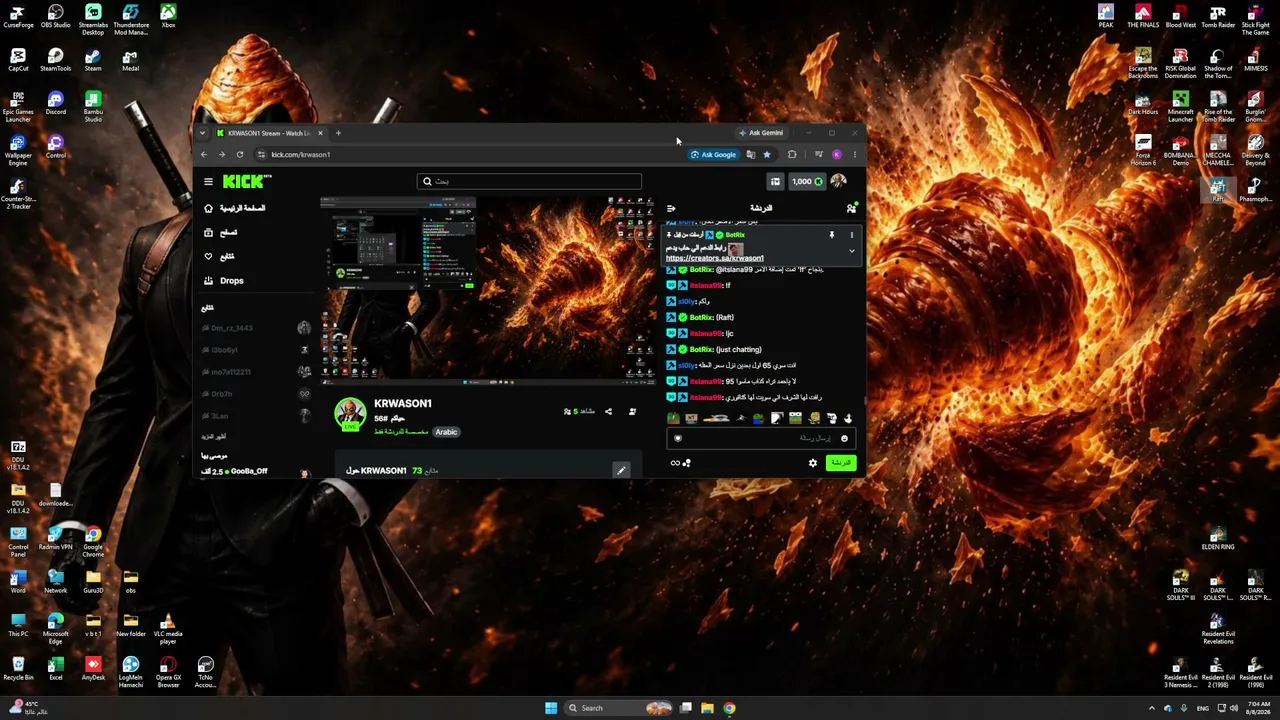Open the dashboard icon beside points
The height and width of the screenshot is (720, 1280).
tap(775, 181)
